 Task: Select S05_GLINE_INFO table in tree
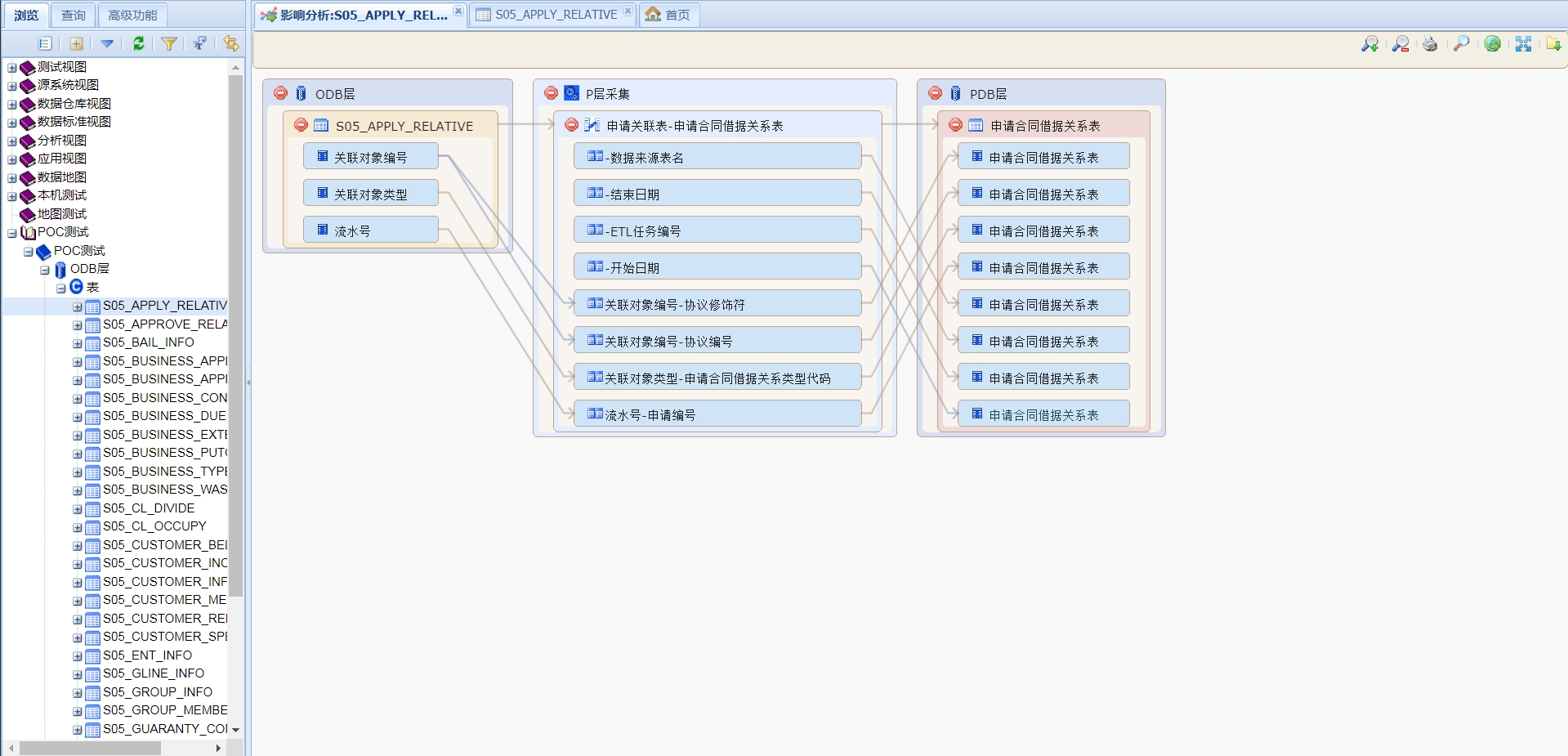click(154, 673)
